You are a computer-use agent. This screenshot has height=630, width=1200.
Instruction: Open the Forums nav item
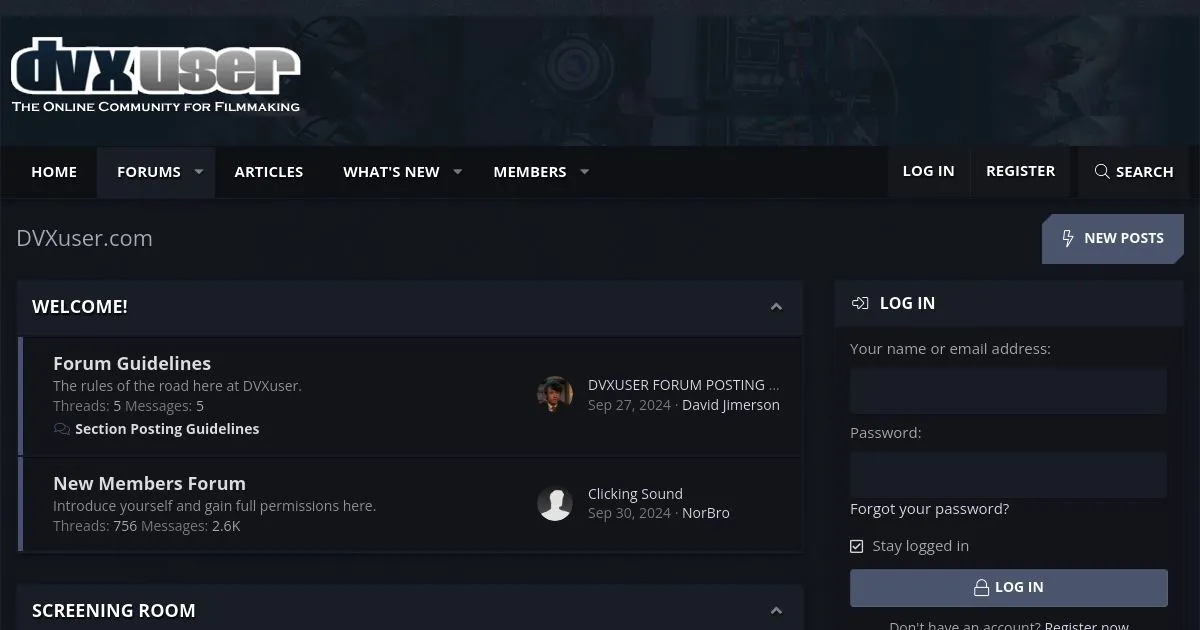point(149,172)
